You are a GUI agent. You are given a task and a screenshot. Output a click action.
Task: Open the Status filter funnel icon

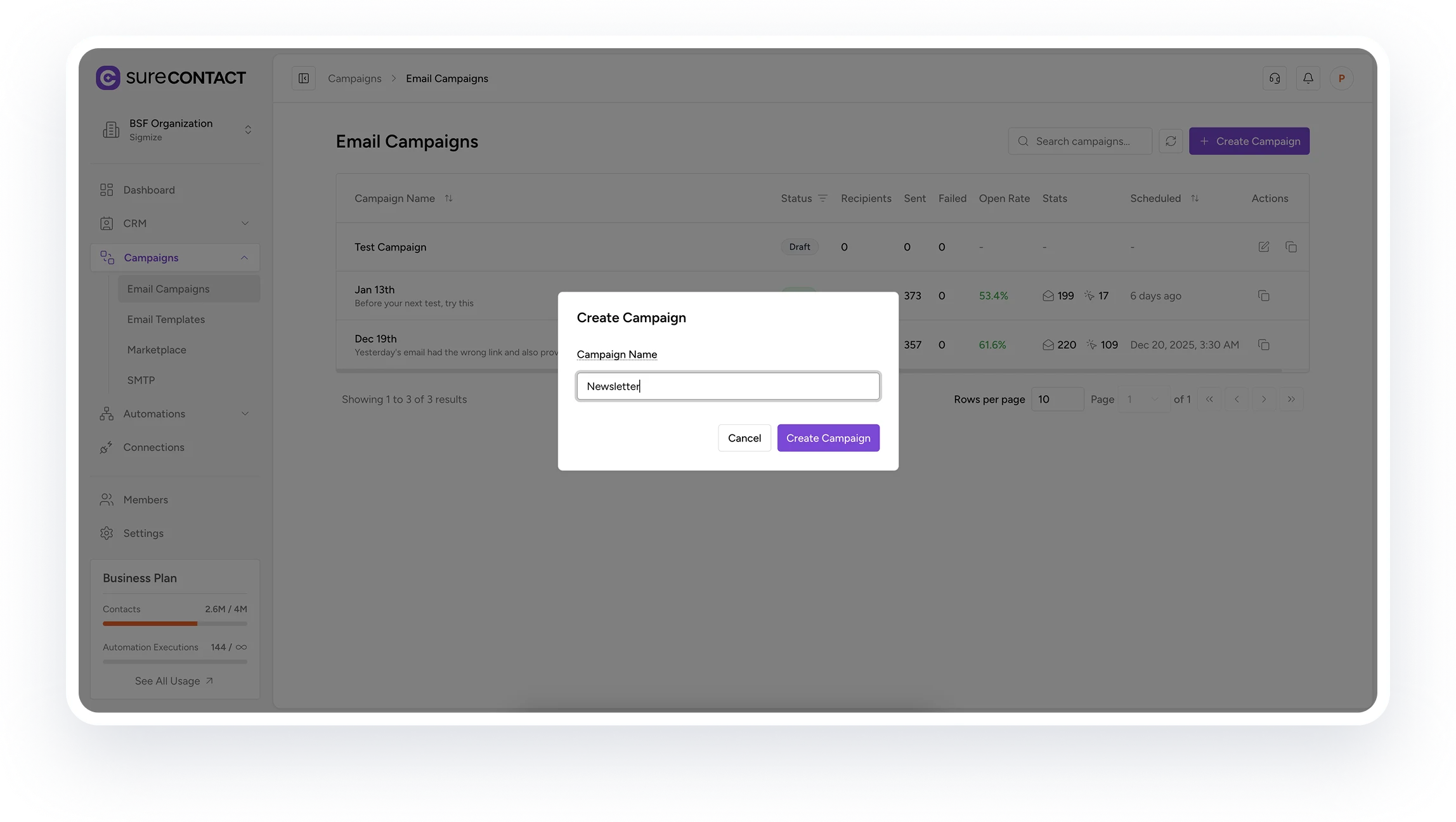coord(822,198)
